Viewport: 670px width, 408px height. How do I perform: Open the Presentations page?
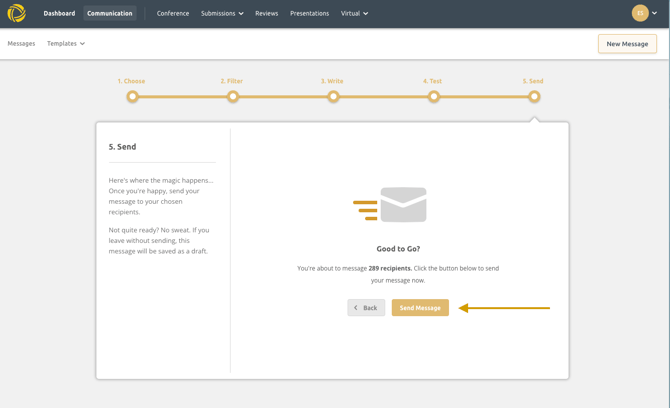309,14
